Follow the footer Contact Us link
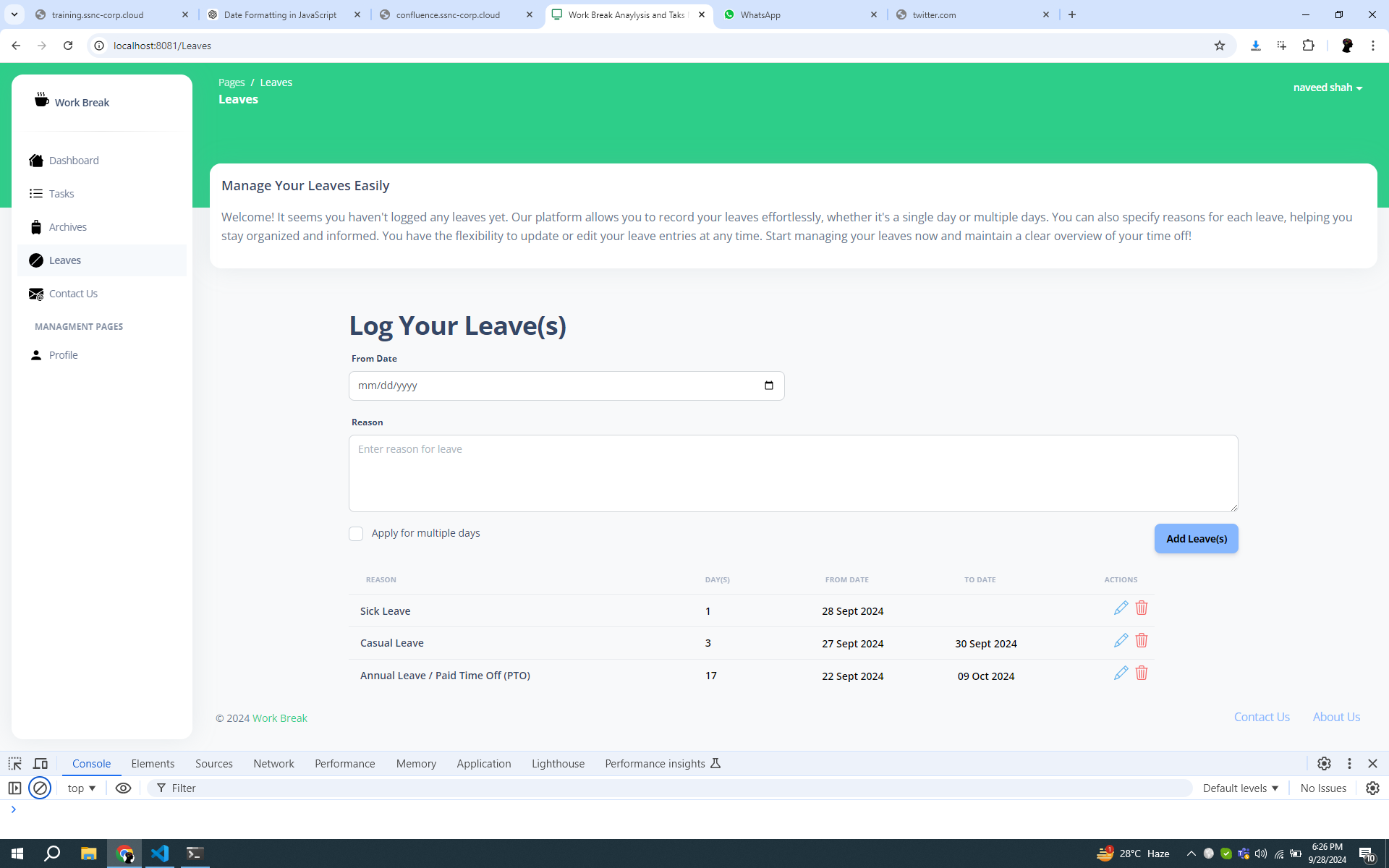This screenshot has width=1389, height=868. pyautogui.click(x=1262, y=717)
